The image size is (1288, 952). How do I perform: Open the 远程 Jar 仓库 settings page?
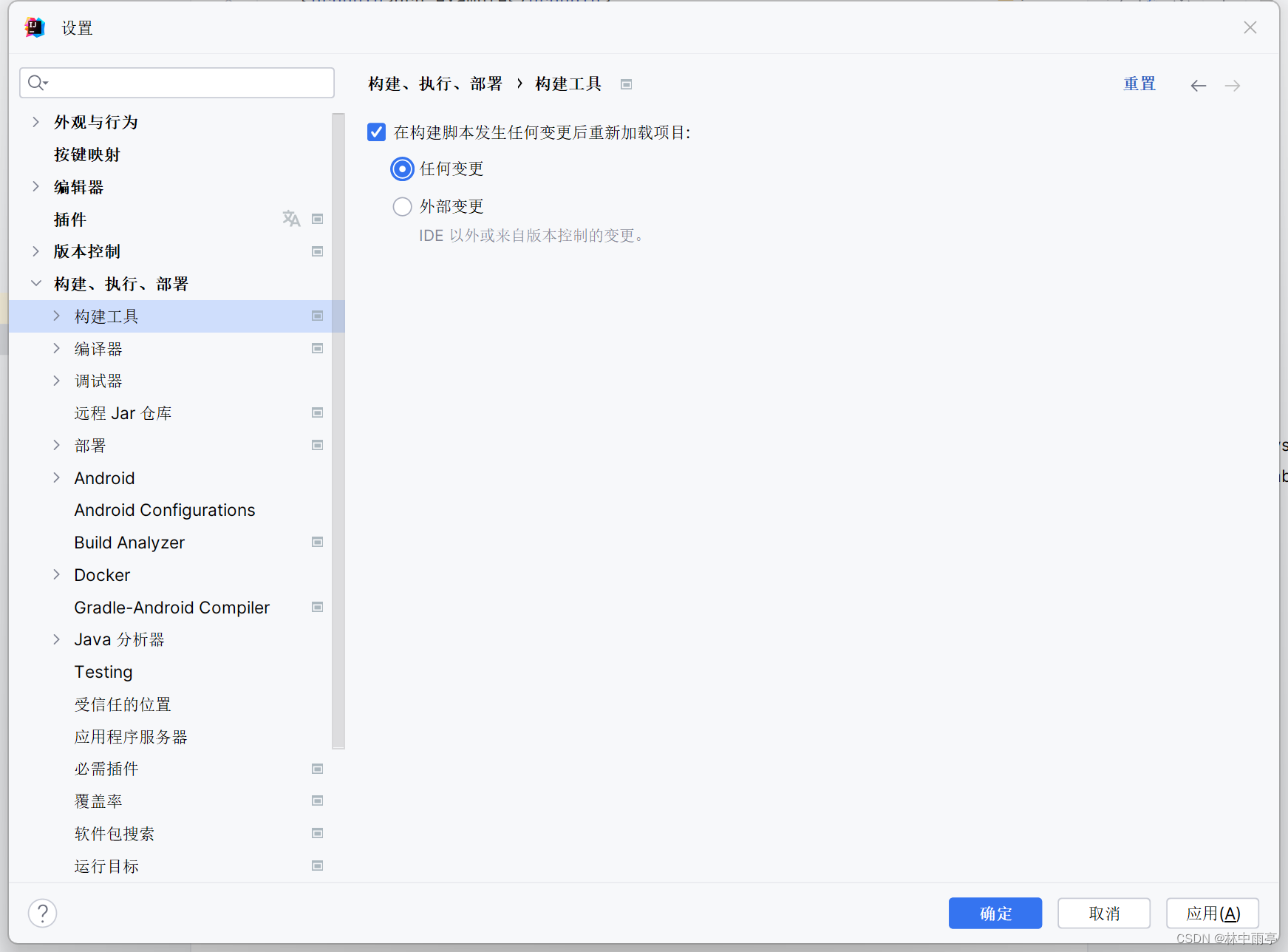click(123, 413)
